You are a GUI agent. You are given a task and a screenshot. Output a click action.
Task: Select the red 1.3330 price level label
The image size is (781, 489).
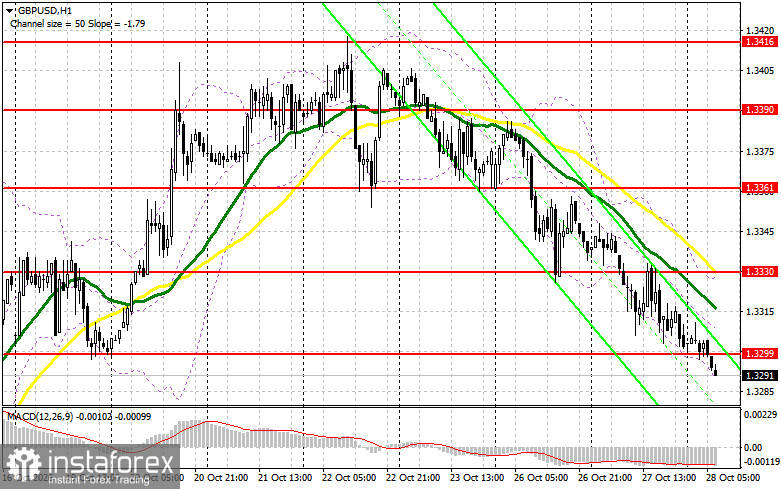tap(759, 272)
